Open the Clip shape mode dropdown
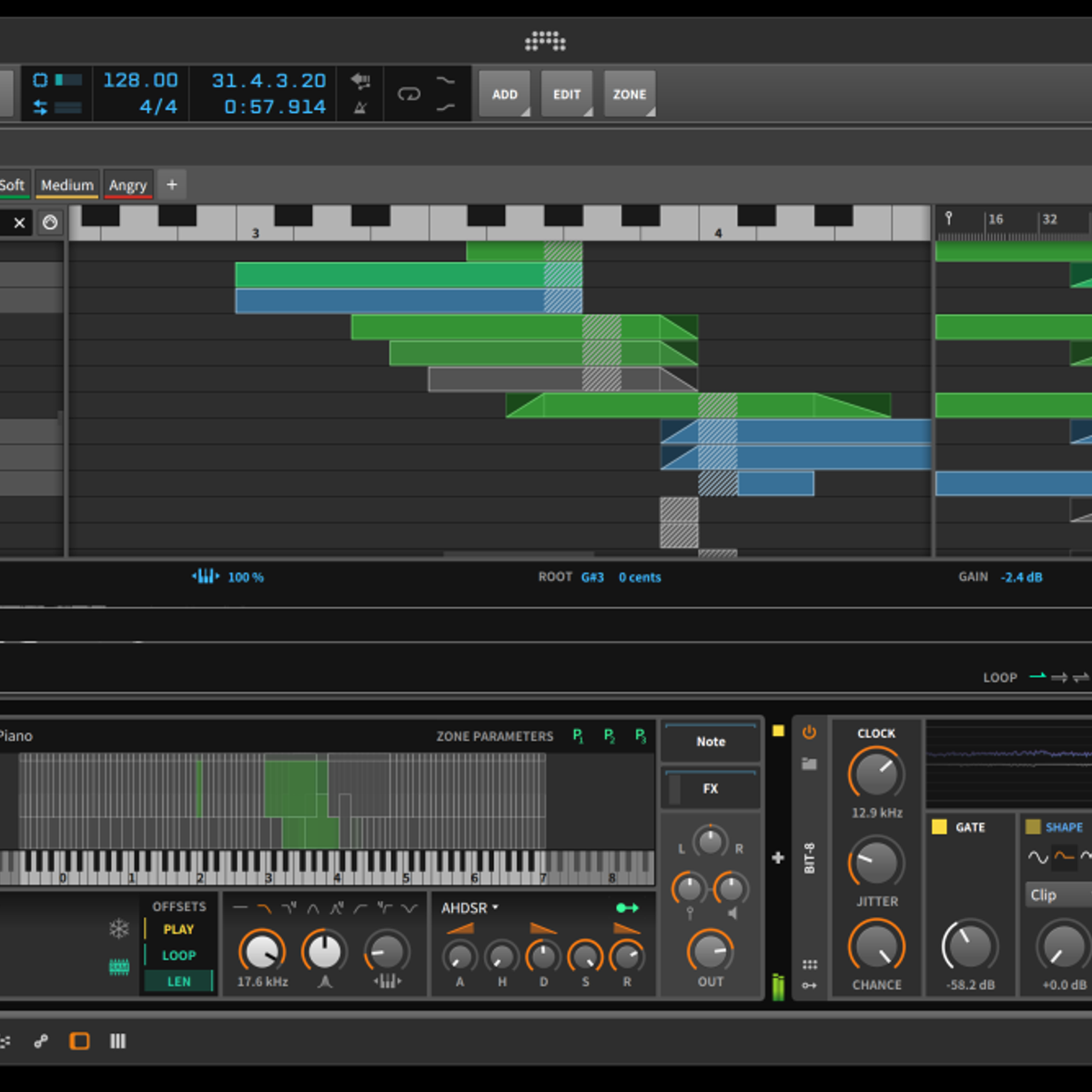The width and height of the screenshot is (1092, 1092). click(1059, 895)
